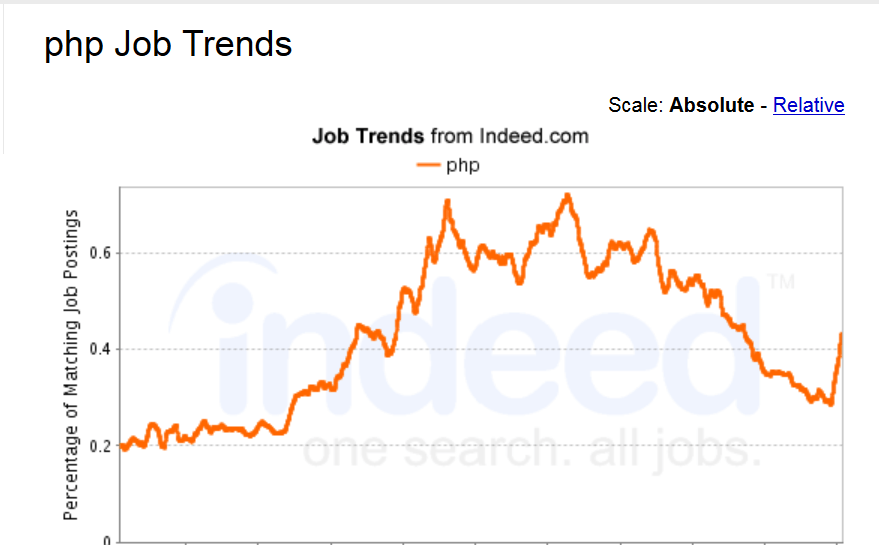This screenshot has width=879, height=545.
Task: Click the "one search. all jobs." tagline
Action: (x=530, y=450)
